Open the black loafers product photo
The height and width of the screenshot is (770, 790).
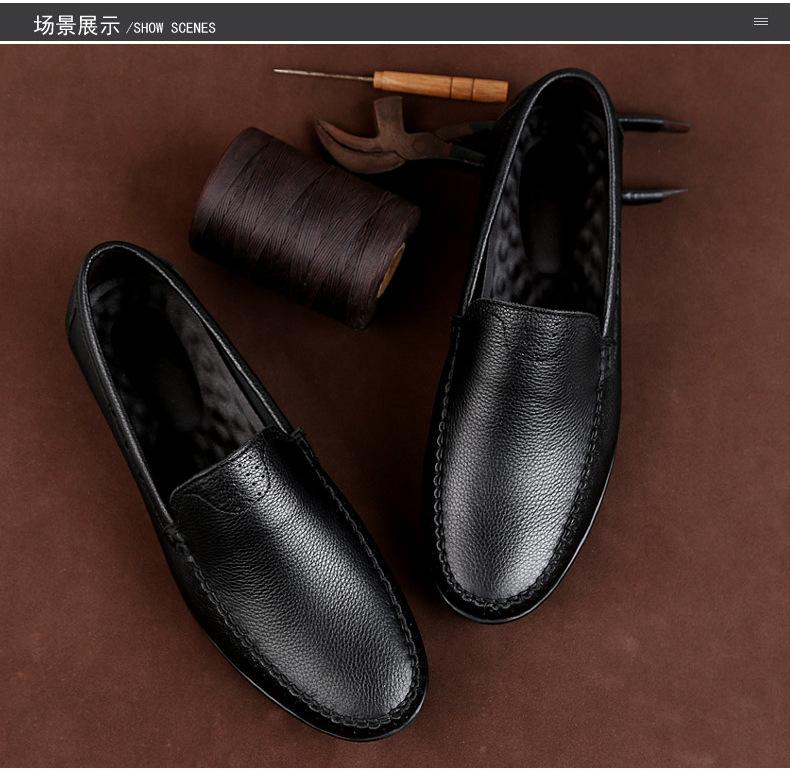tap(395, 406)
